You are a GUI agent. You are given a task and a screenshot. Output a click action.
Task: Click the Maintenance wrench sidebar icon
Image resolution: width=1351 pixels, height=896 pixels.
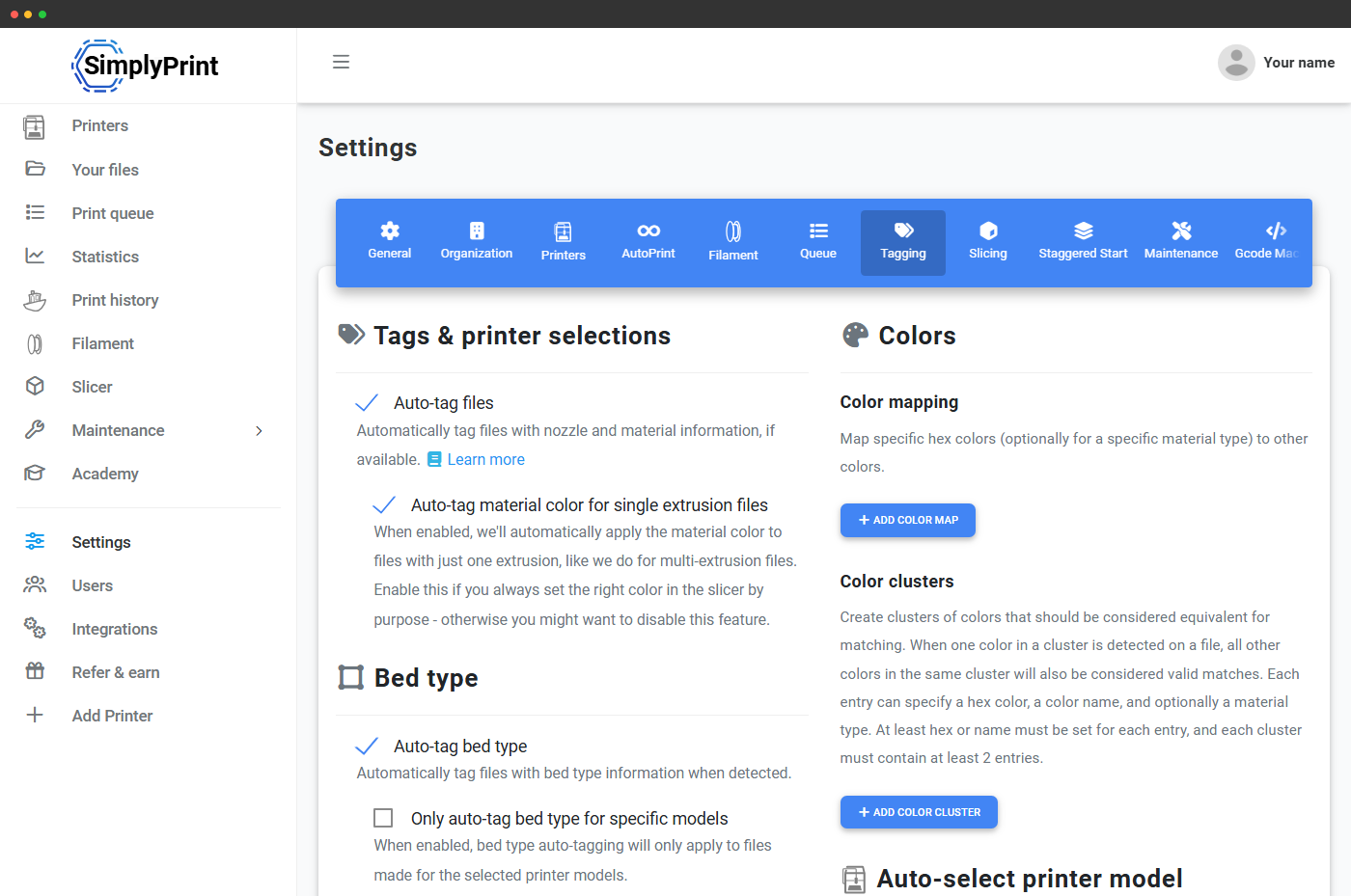click(x=35, y=429)
